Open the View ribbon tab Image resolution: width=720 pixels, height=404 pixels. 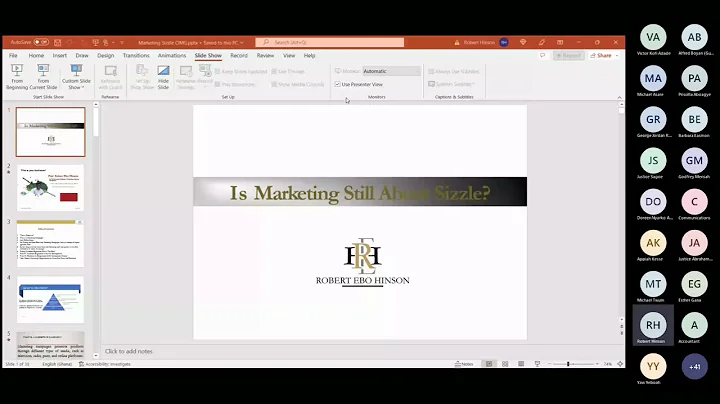289,56
